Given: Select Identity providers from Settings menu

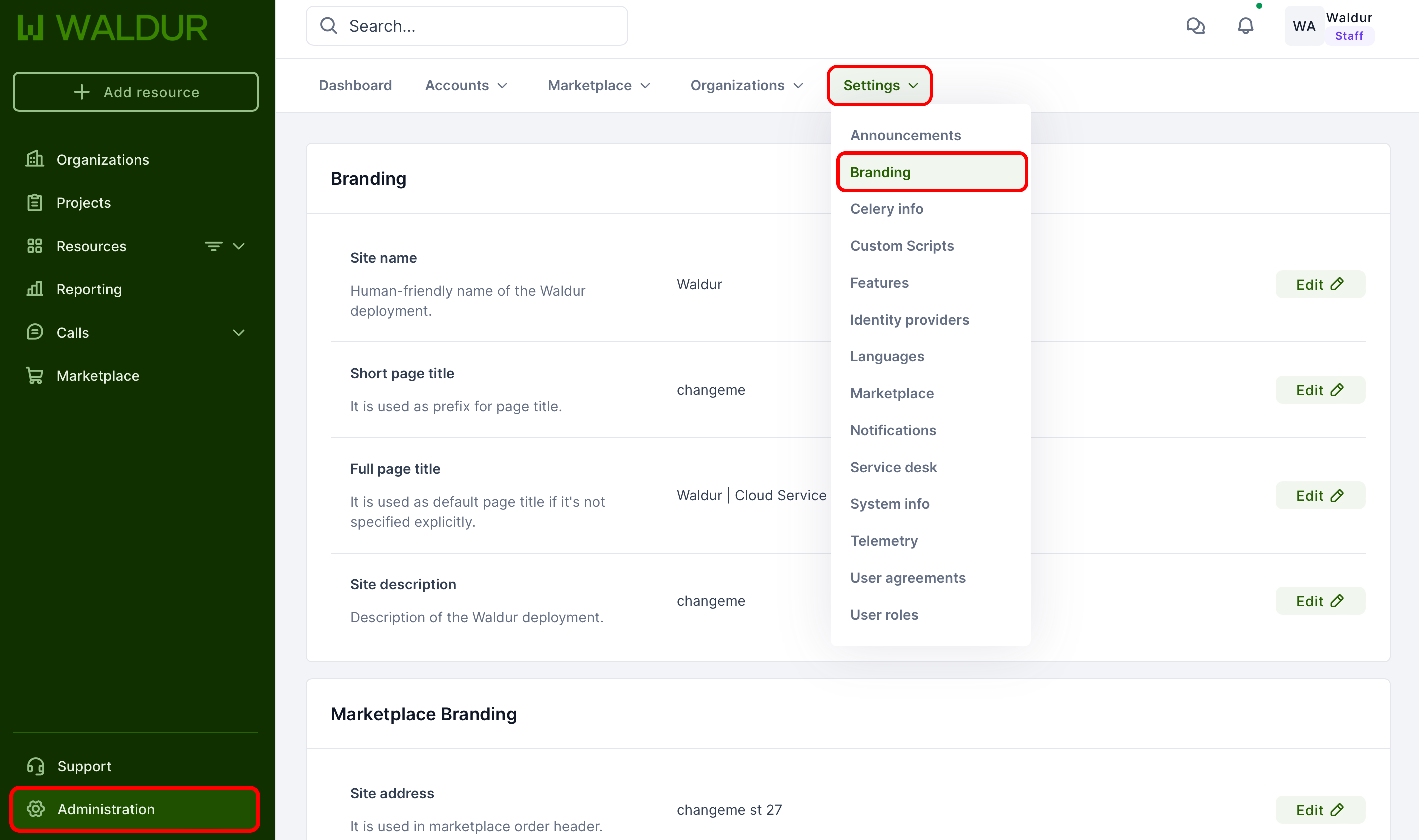Looking at the screenshot, I should 909,320.
